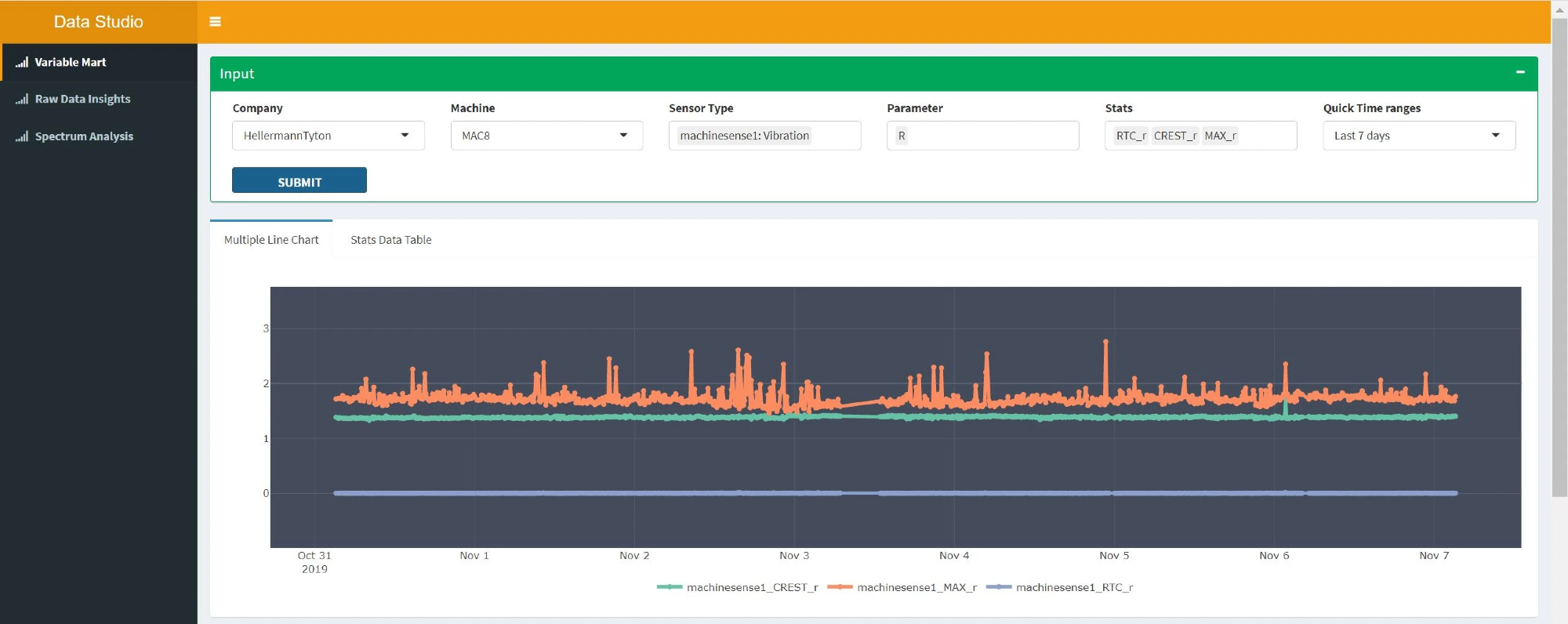Click the Parameter field containing R
This screenshot has width=1568, height=624.
982,136
